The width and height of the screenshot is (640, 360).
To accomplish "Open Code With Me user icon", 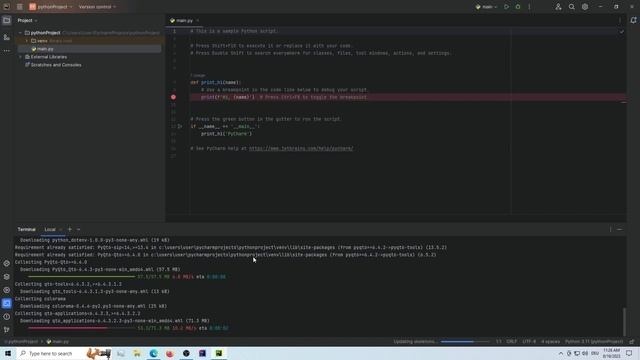I will coord(558,7).
